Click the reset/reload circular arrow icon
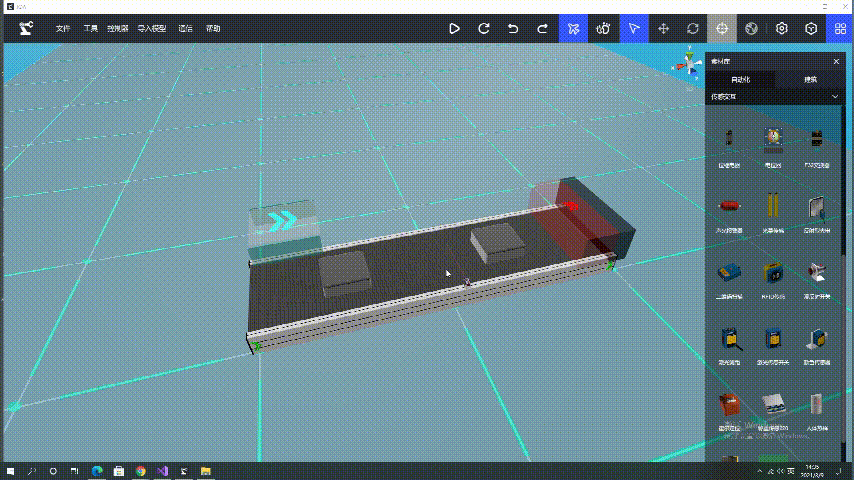 tap(484, 28)
